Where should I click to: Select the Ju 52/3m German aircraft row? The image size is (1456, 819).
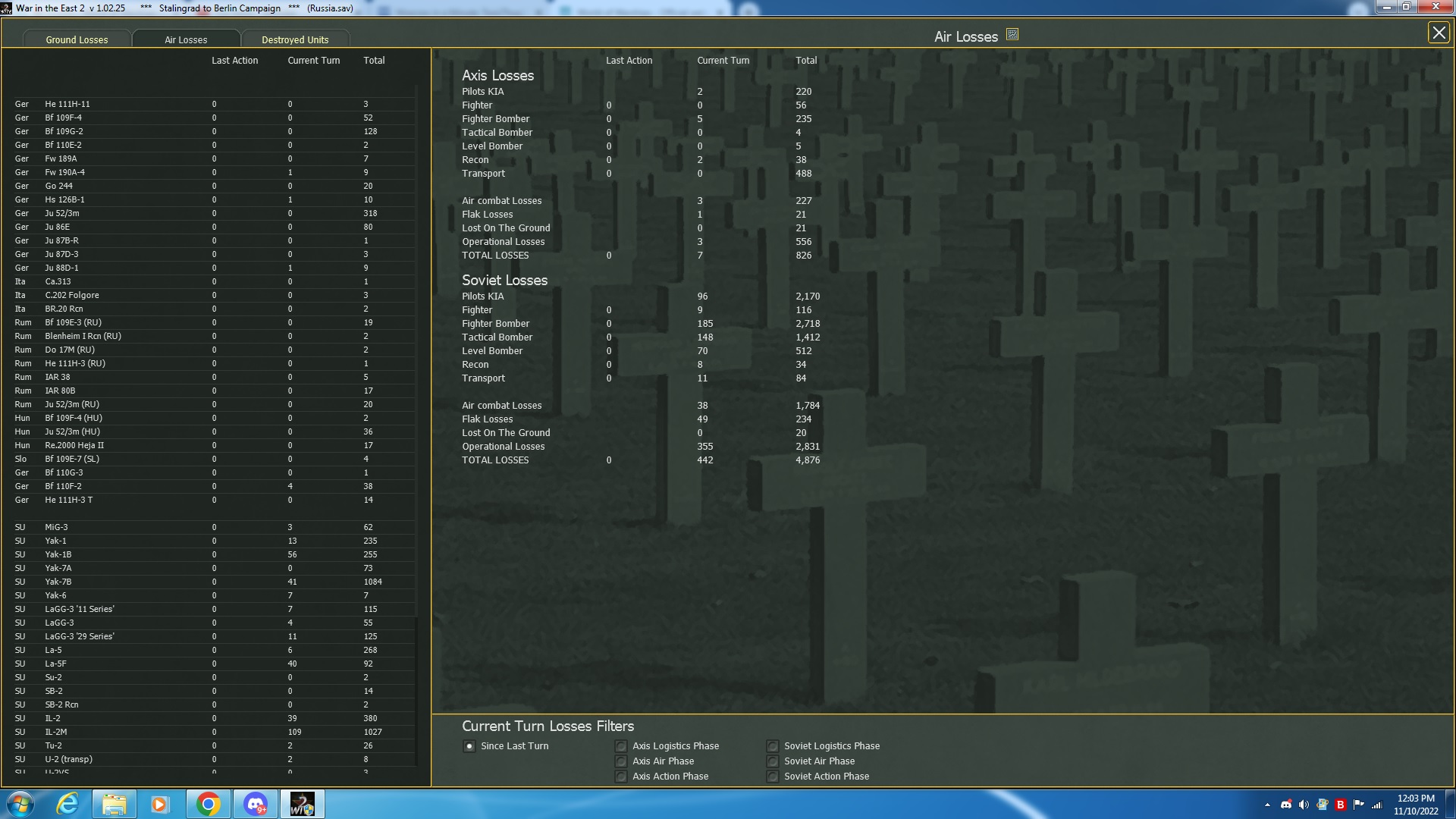tap(62, 214)
